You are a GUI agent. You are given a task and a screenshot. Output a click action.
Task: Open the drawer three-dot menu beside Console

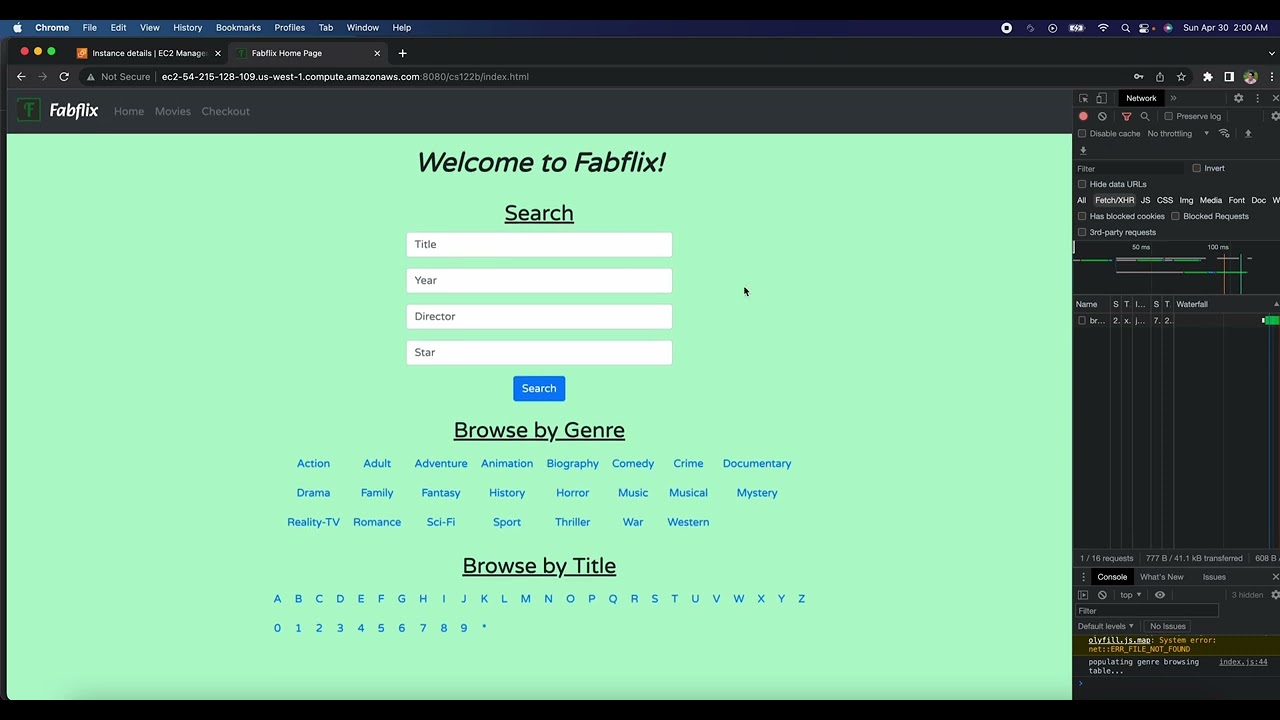pyautogui.click(x=1083, y=577)
